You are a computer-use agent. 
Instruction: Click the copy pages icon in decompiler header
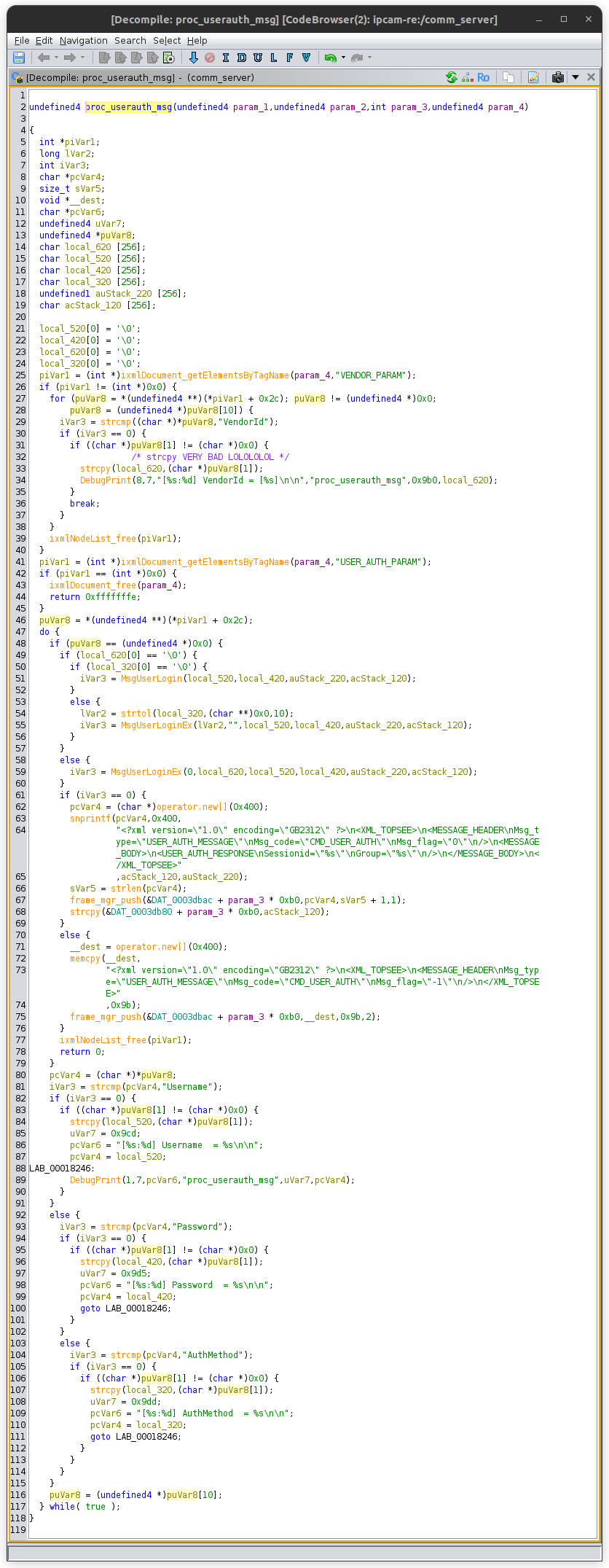(x=509, y=77)
